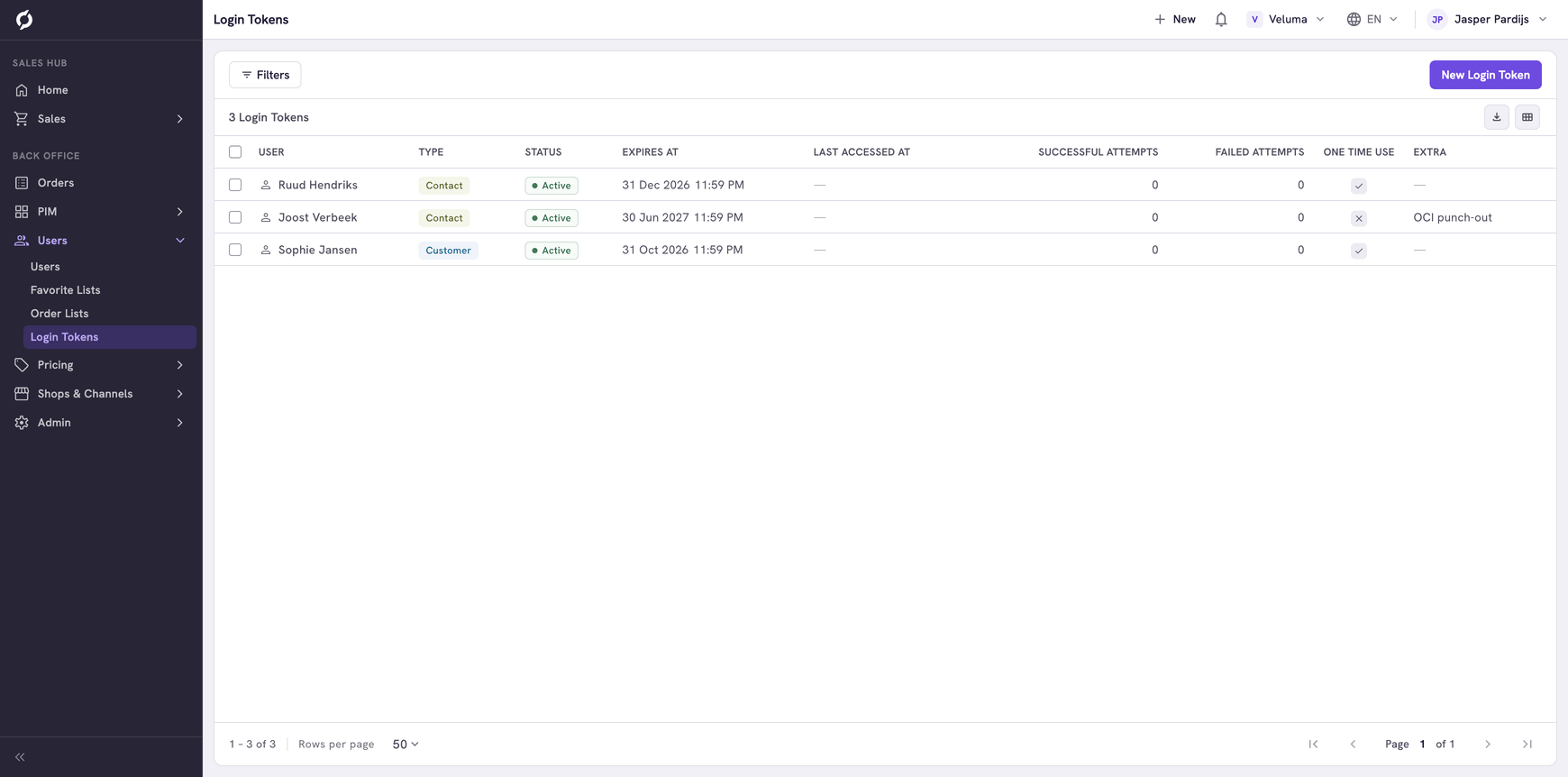
Task: Expand the PIM menu chevron
Action: [x=180, y=212]
